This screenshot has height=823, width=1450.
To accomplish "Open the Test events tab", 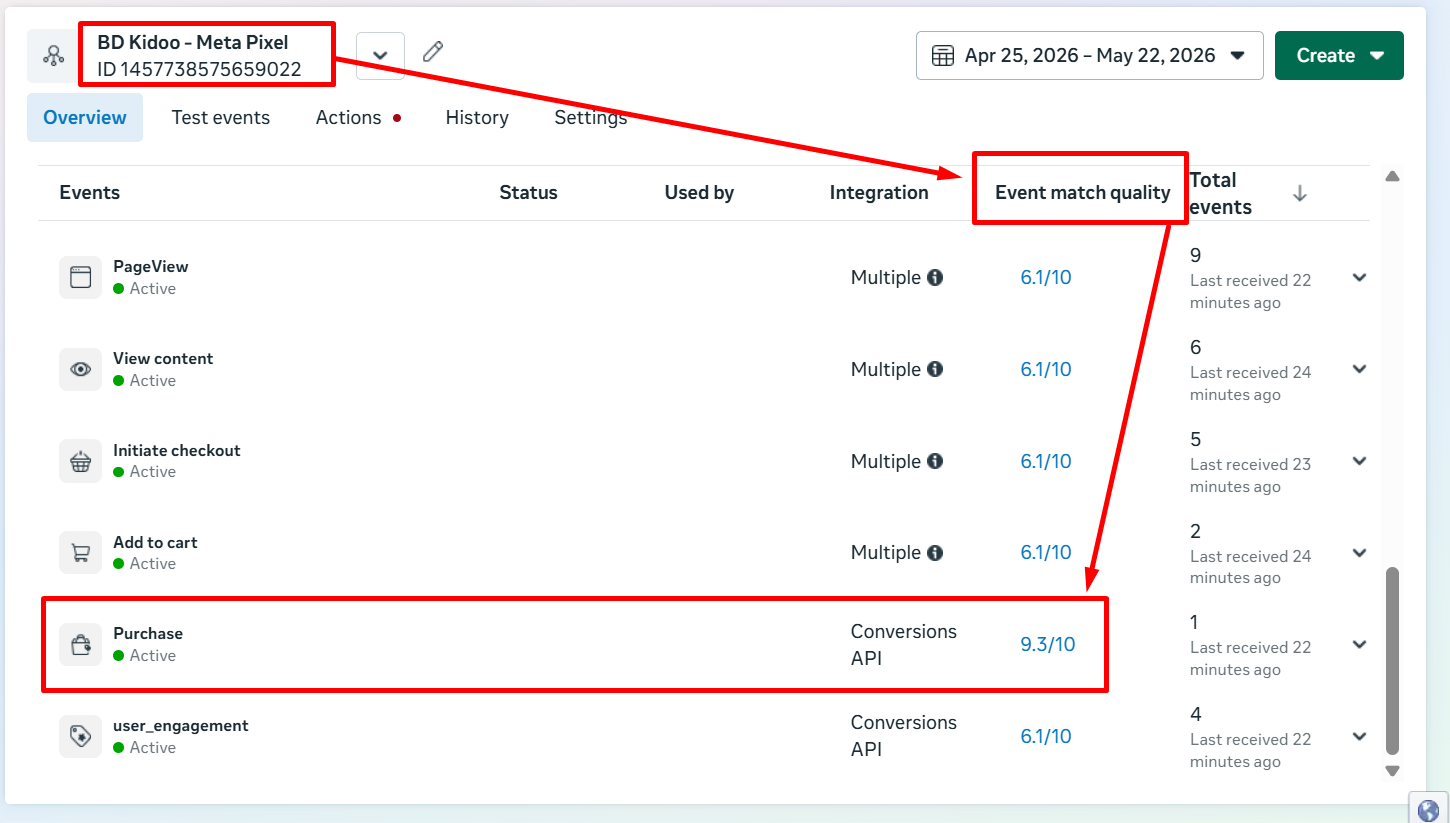I will pos(221,117).
